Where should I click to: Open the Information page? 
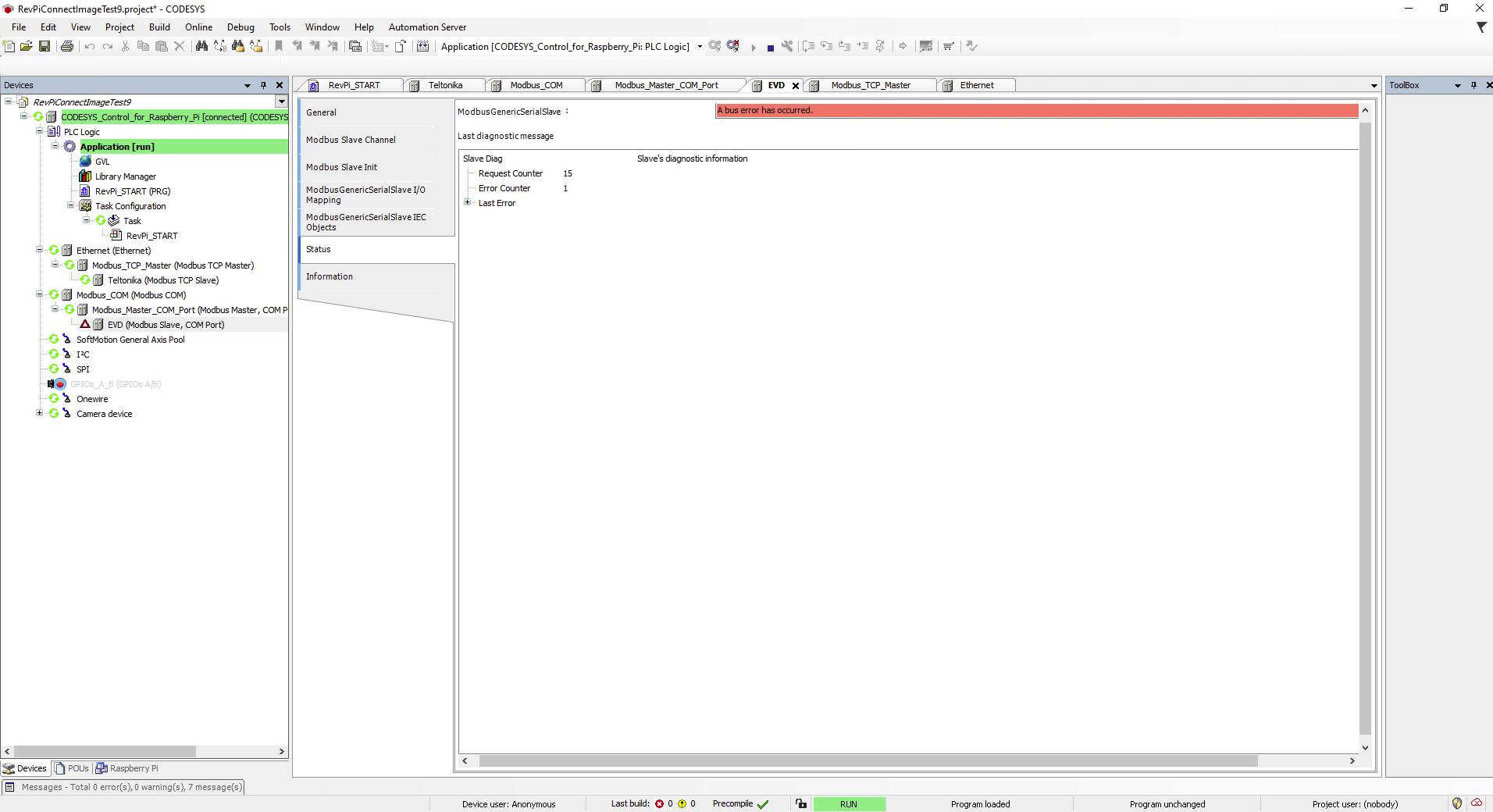330,276
